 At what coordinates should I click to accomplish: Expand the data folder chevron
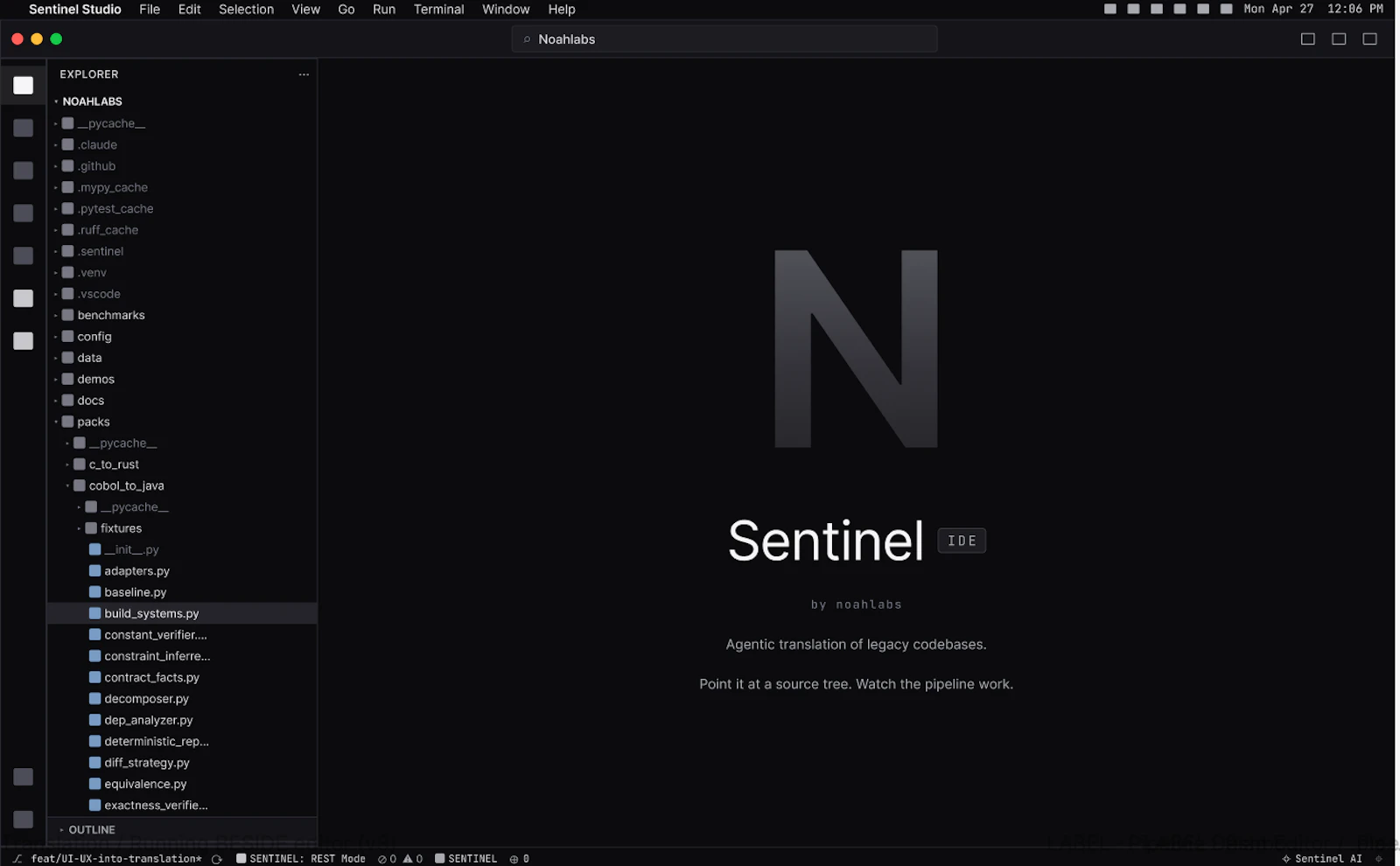tap(56, 358)
